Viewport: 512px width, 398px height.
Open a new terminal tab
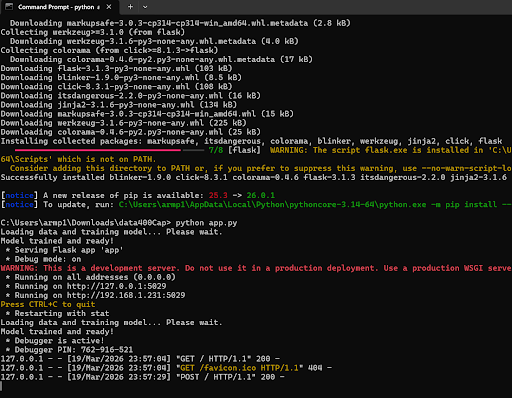point(130,7)
